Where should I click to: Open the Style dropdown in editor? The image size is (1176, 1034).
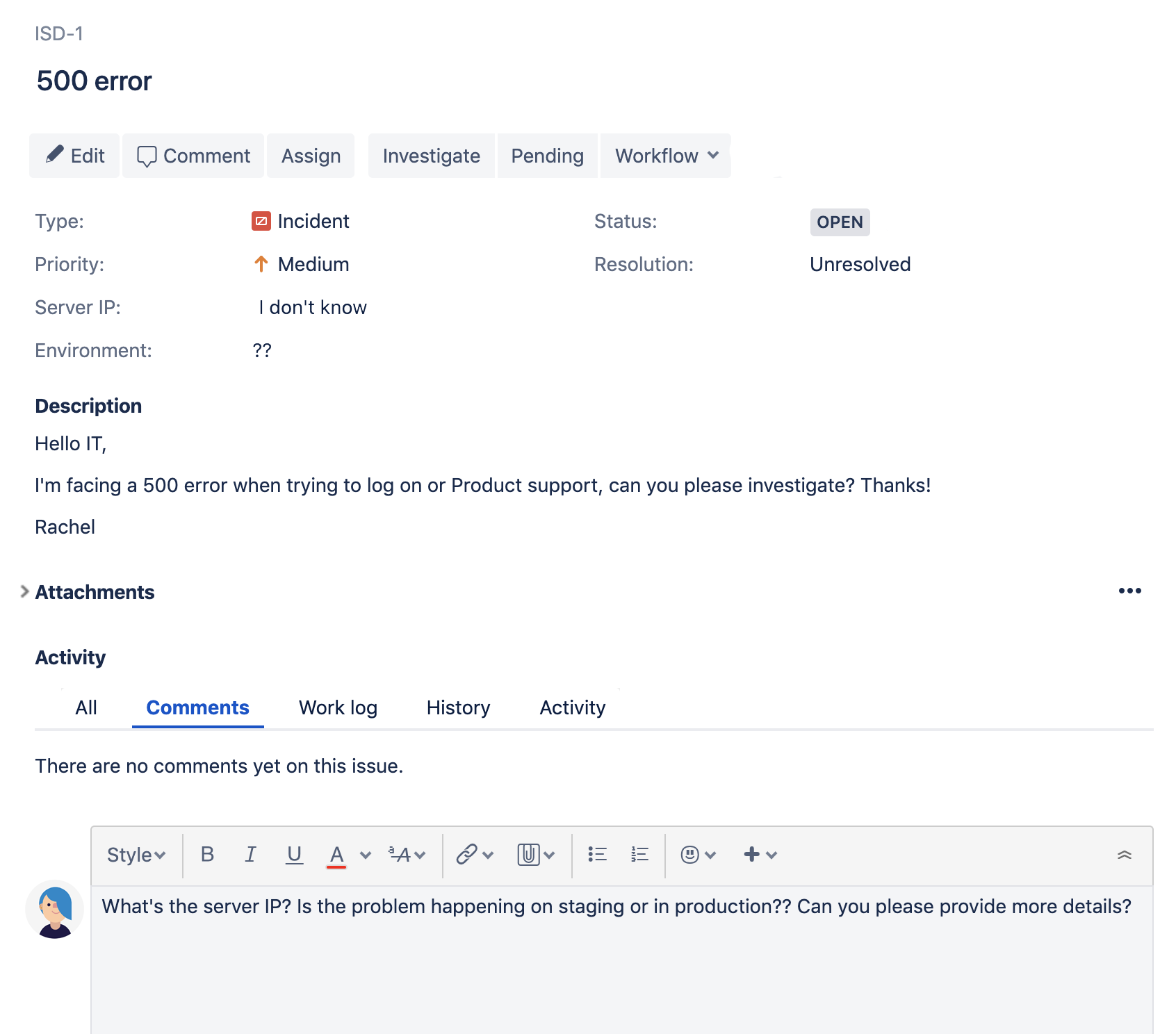pyautogui.click(x=136, y=855)
